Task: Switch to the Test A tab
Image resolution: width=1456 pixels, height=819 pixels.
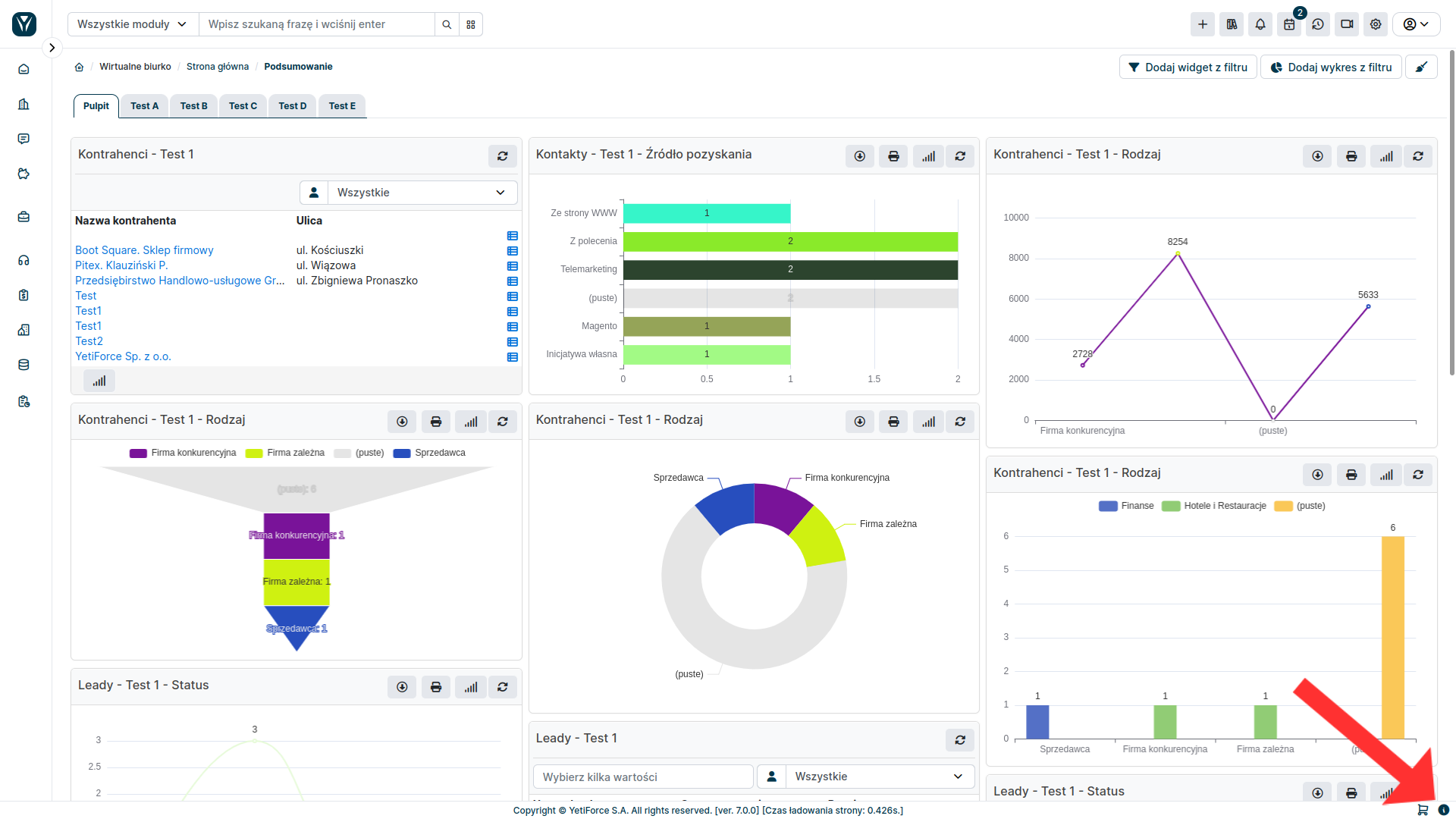Action: (x=145, y=106)
